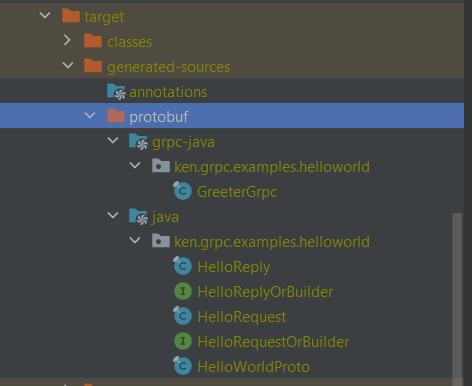Collapse the grpc-java node

click(113, 140)
